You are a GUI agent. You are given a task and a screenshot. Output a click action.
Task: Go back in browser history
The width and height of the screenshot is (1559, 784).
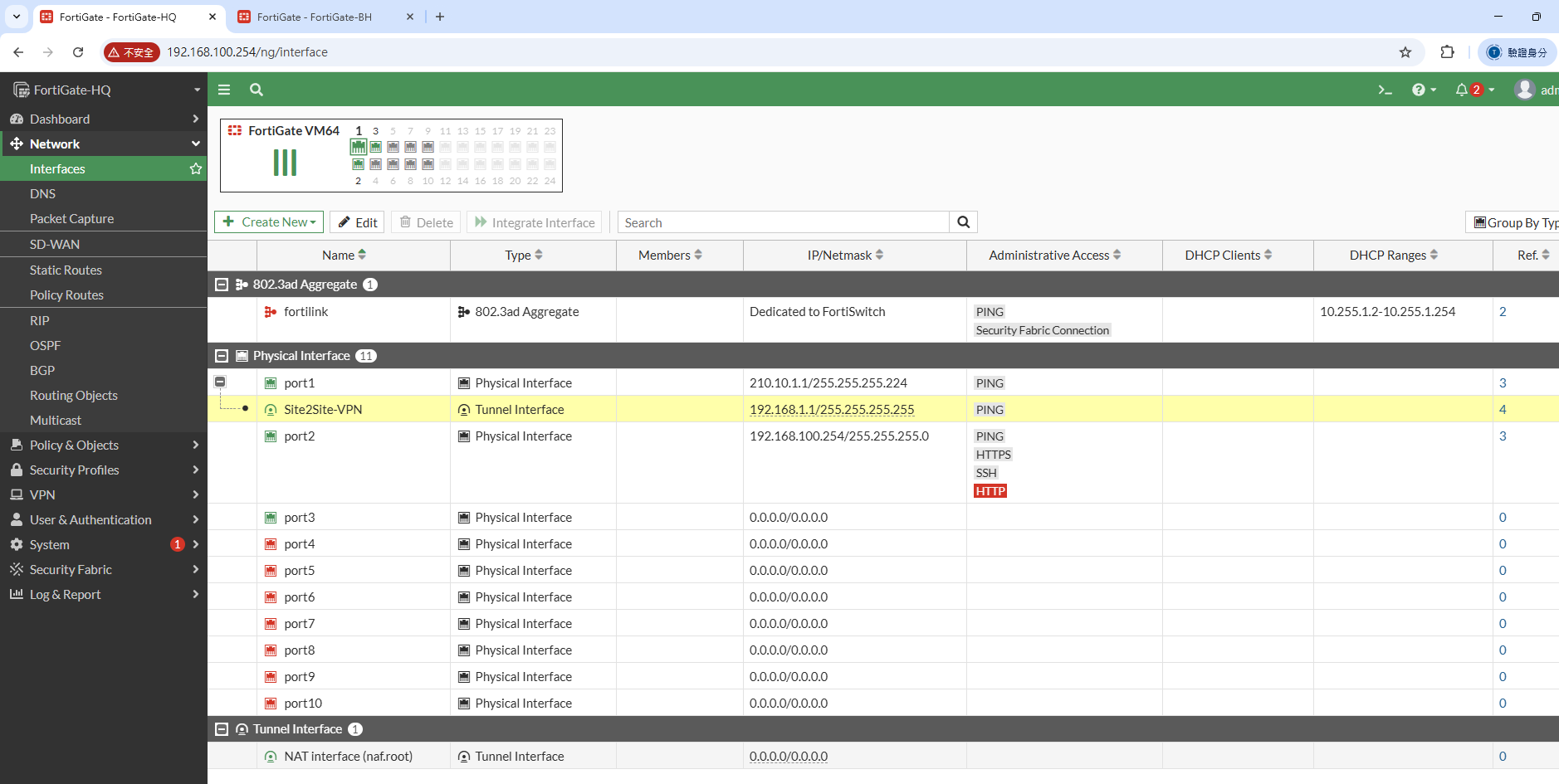(18, 52)
